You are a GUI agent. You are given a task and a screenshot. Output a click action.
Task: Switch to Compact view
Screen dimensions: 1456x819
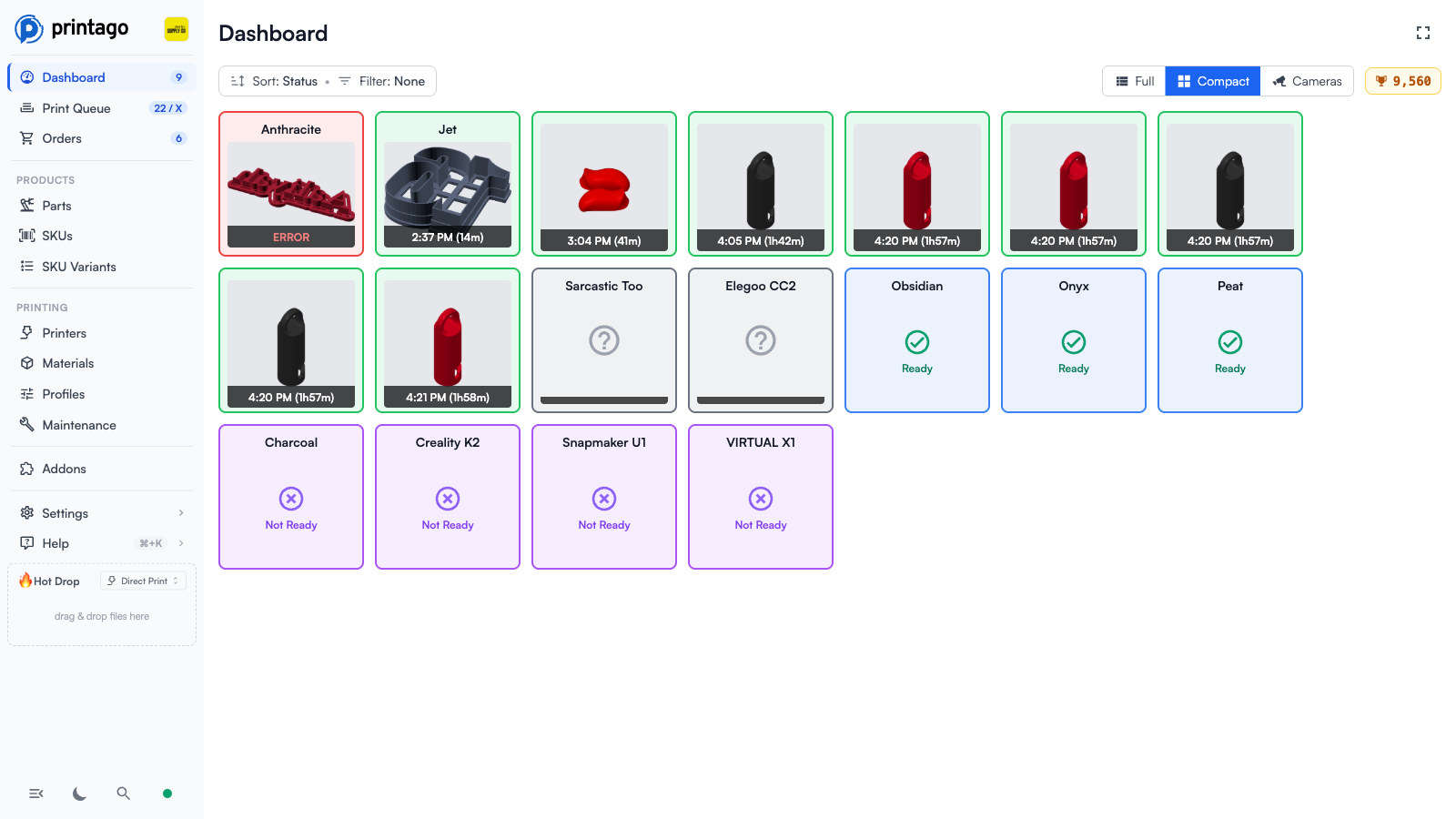click(1213, 81)
